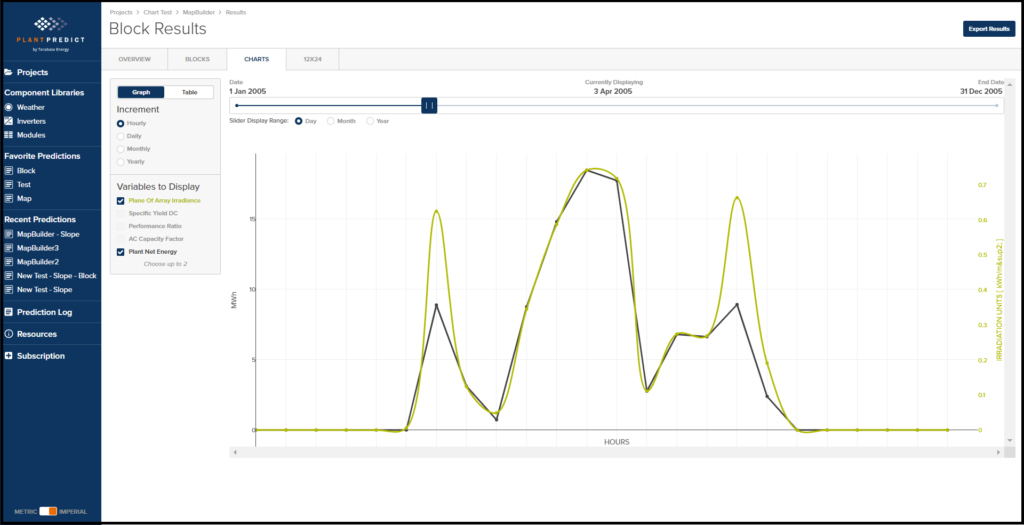
Task: Click the chart vertical scroll down arrow
Action: (1010, 441)
